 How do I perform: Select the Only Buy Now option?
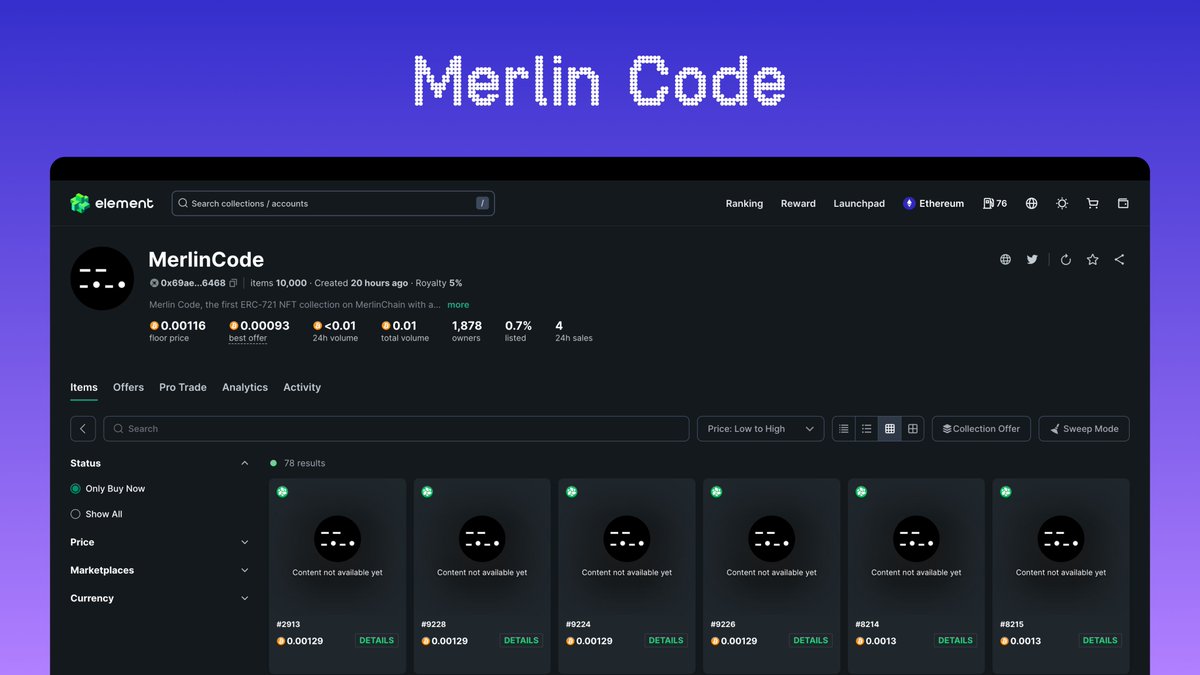pos(107,488)
